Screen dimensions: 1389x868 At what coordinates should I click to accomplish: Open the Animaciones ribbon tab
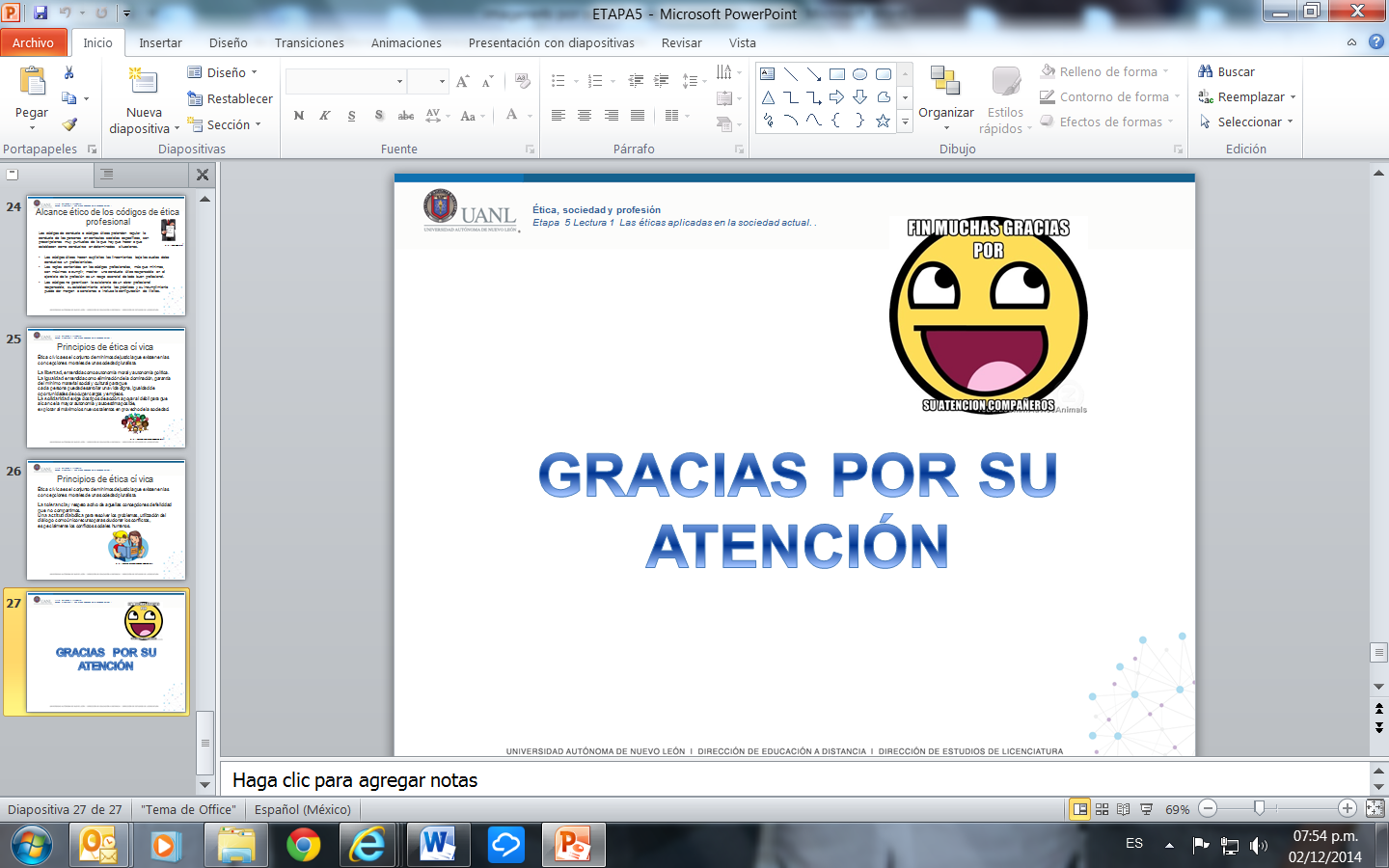(x=406, y=42)
